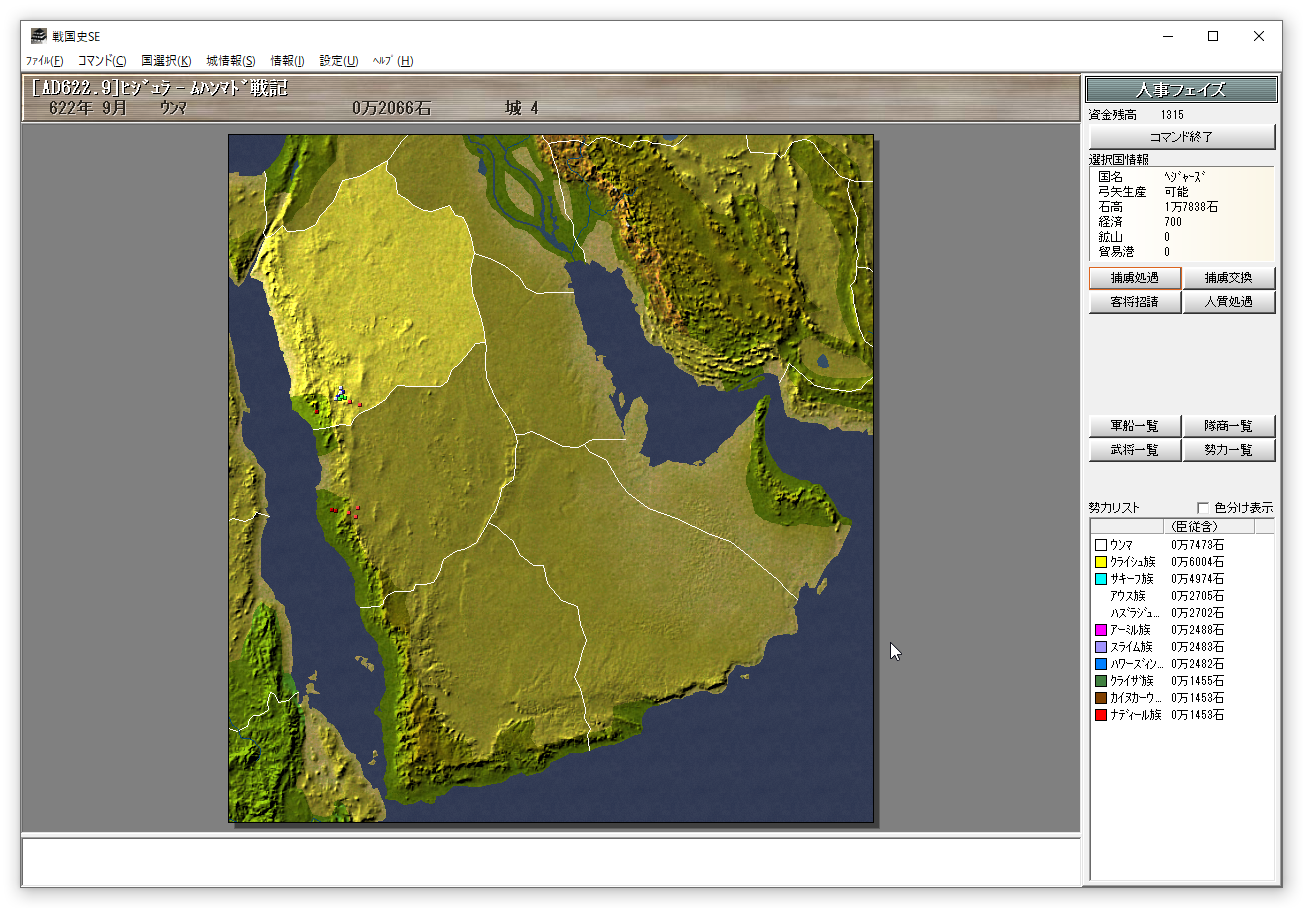
Task: Click the 戦国史SE app icon in title bar
Action: 38,36
